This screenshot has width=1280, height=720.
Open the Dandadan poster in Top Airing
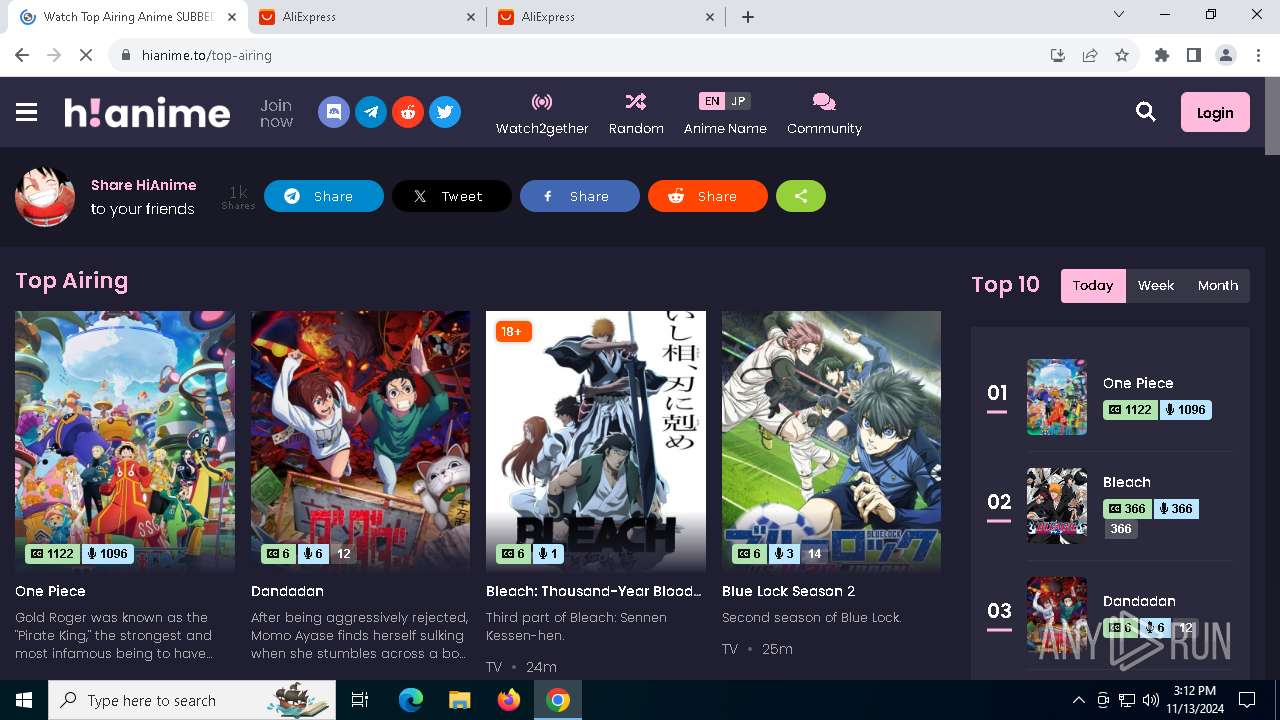(360, 441)
